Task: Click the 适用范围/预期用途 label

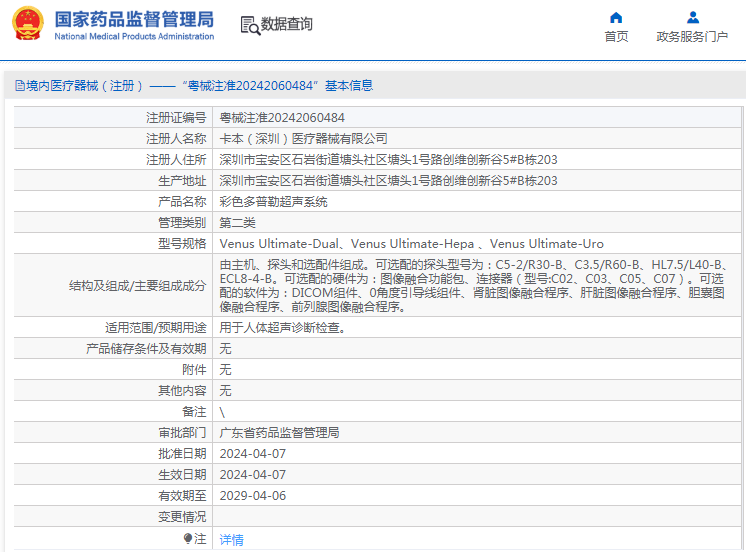Action: 156,327
